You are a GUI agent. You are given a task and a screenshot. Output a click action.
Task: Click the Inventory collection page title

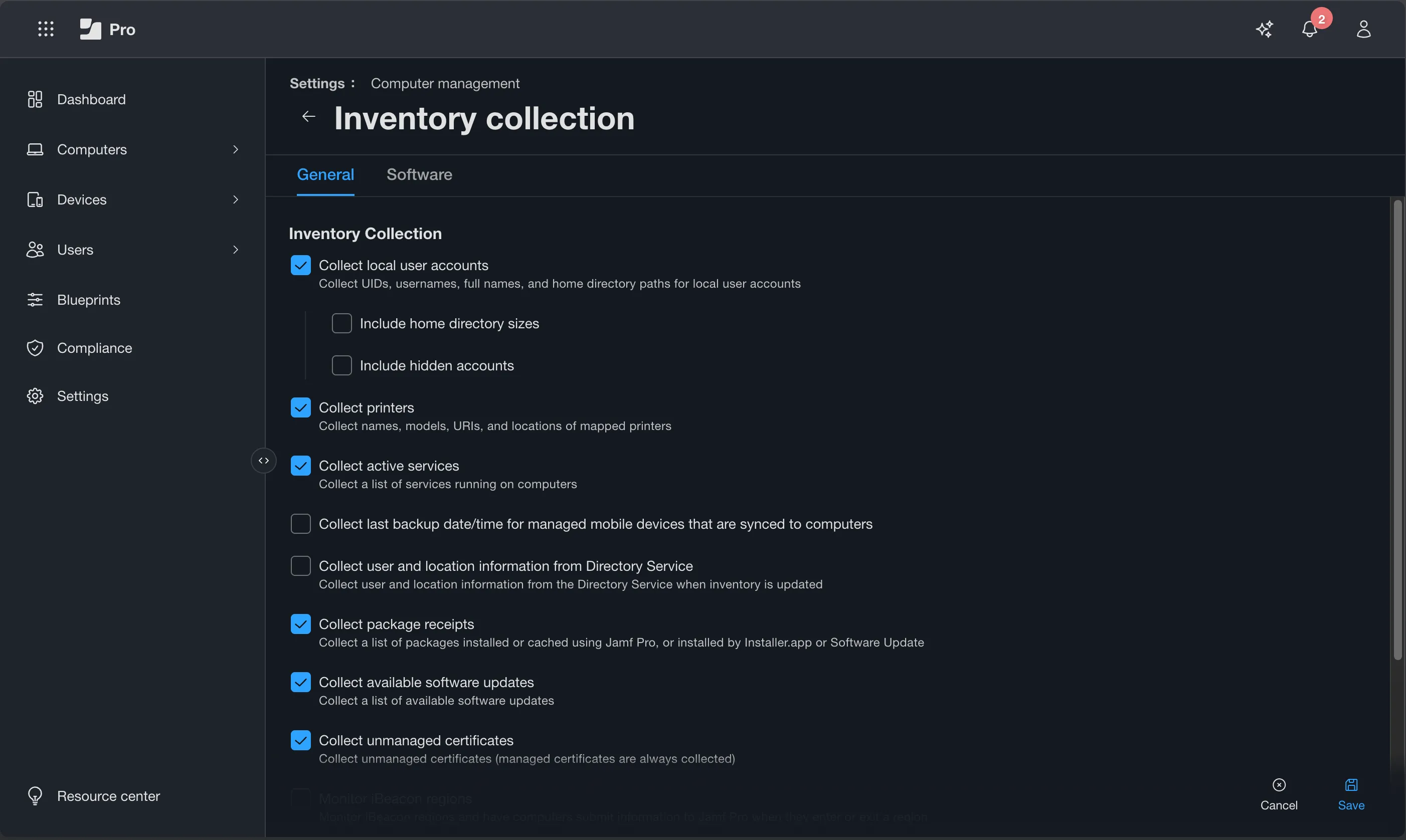click(484, 118)
